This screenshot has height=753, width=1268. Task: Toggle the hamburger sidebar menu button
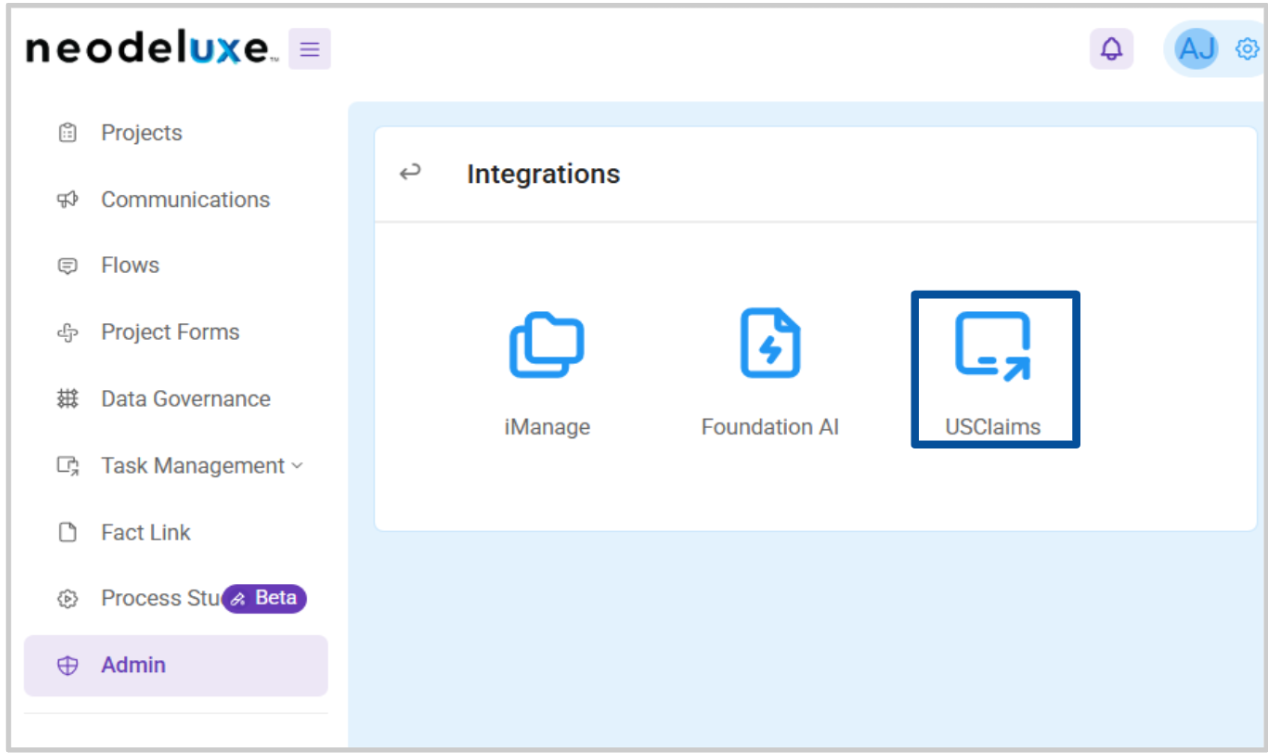tap(310, 49)
